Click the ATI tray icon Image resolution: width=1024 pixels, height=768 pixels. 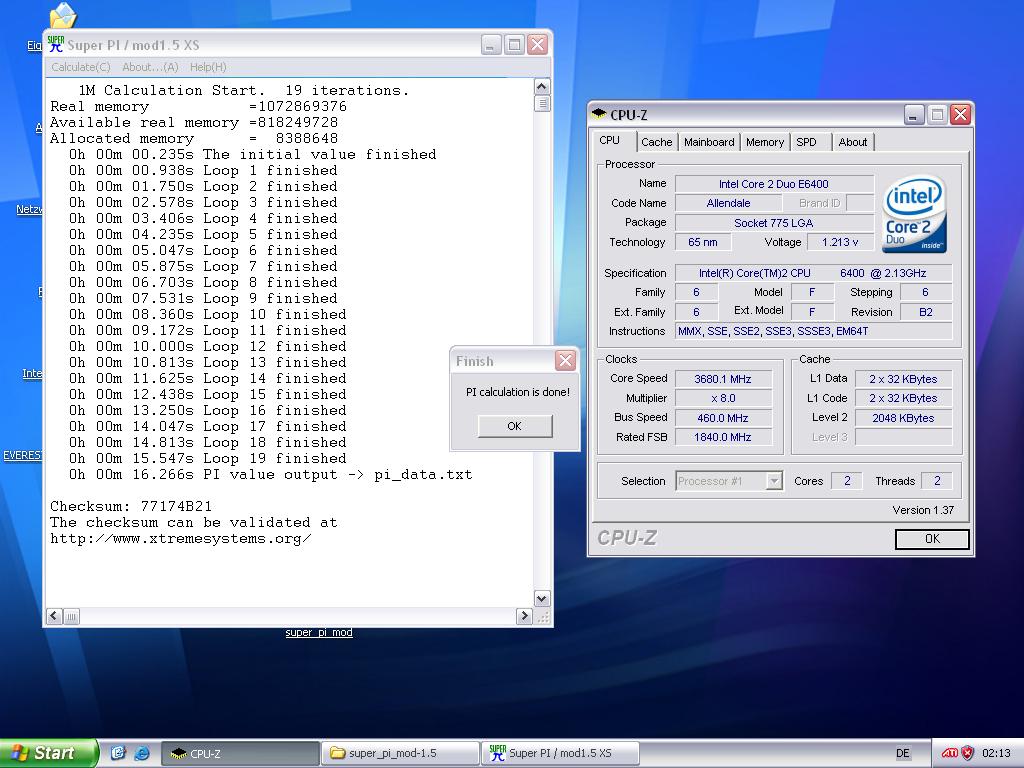(950, 753)
